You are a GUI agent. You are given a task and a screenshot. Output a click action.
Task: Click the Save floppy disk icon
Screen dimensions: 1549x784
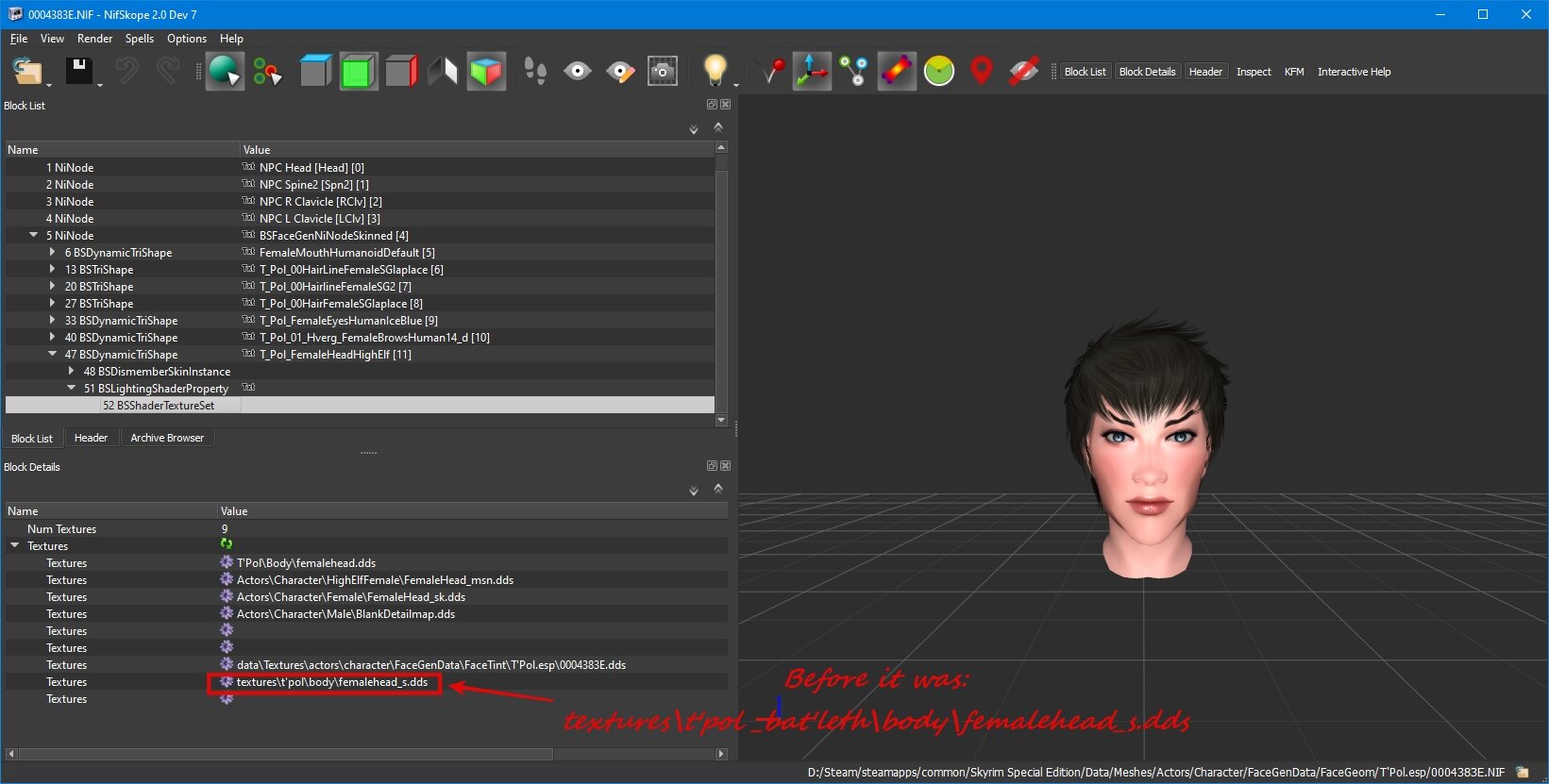pos(77,71)
